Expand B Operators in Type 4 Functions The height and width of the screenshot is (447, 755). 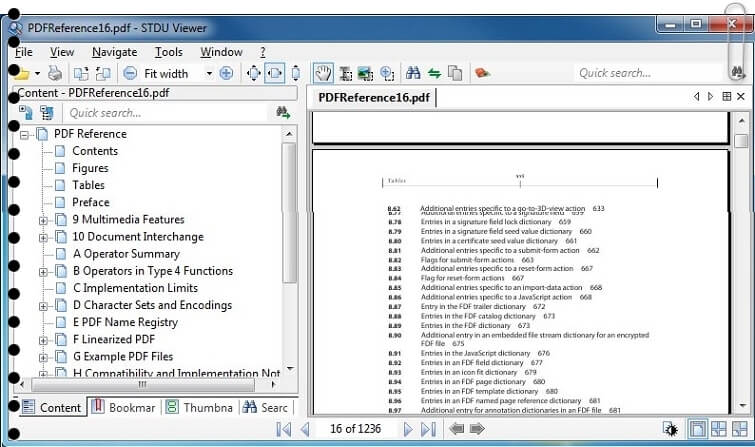coord(43,272)
